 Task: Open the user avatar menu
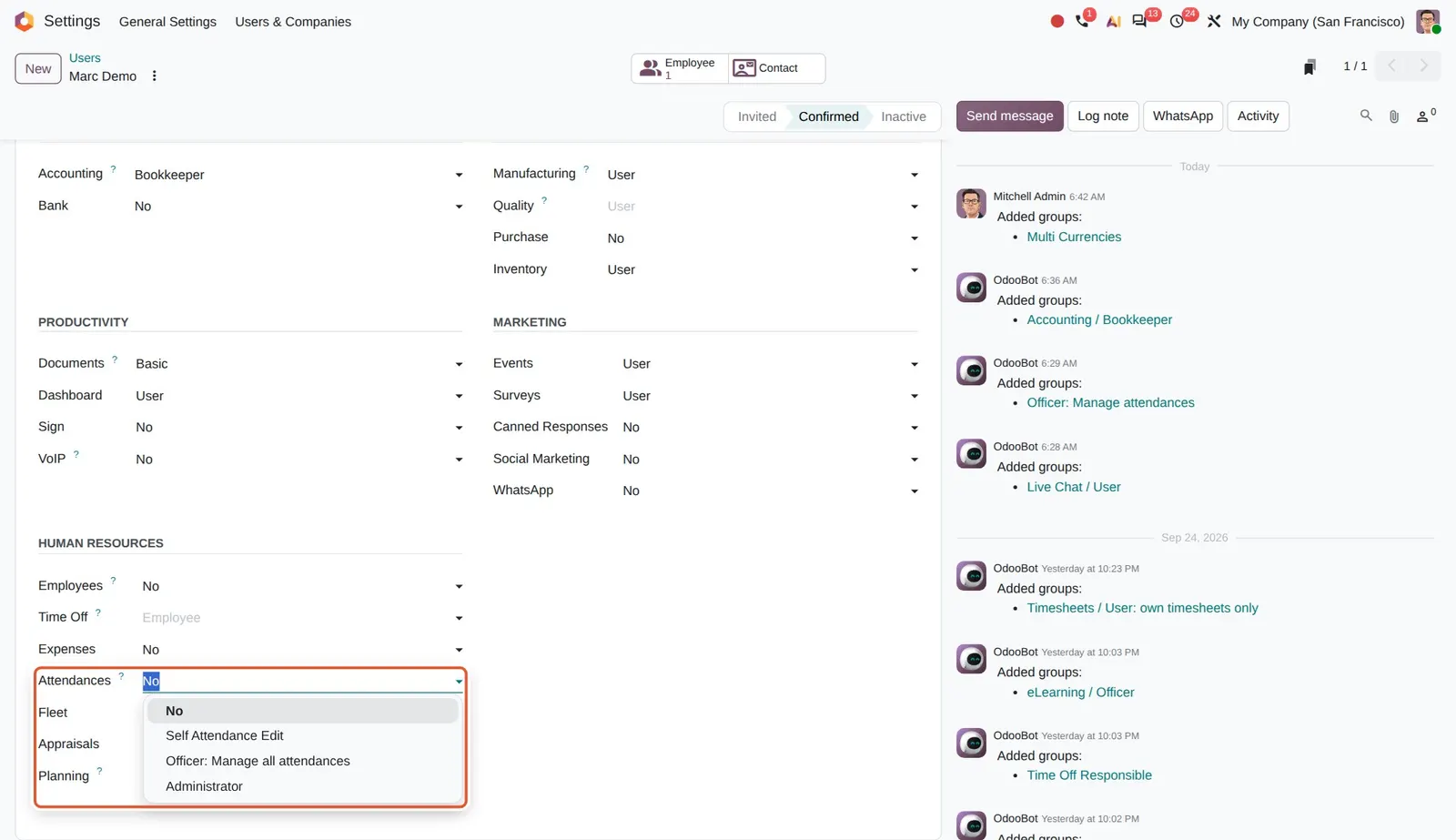pos(1428,21)
